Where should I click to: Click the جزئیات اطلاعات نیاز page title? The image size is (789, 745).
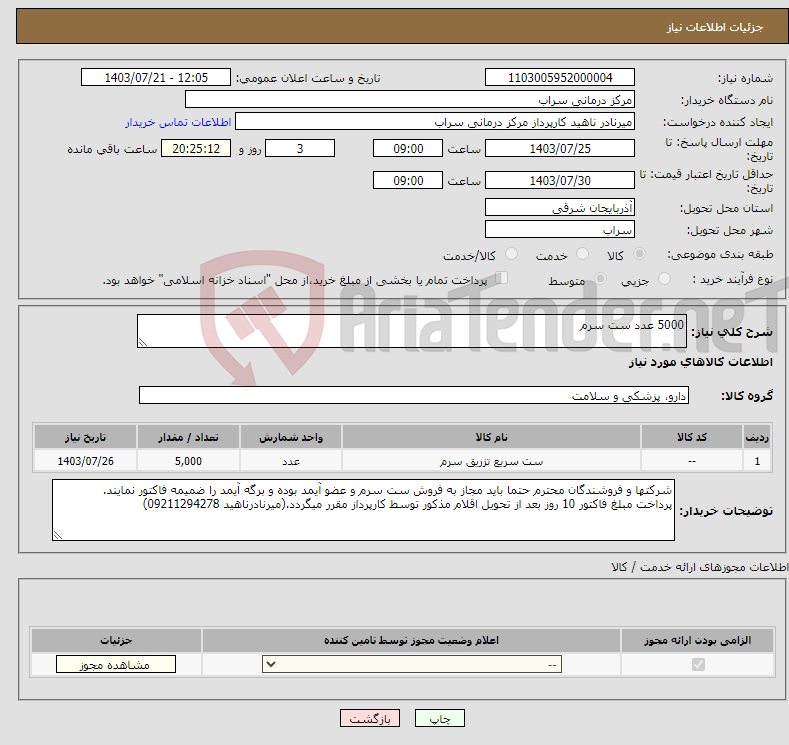(715, 27)
